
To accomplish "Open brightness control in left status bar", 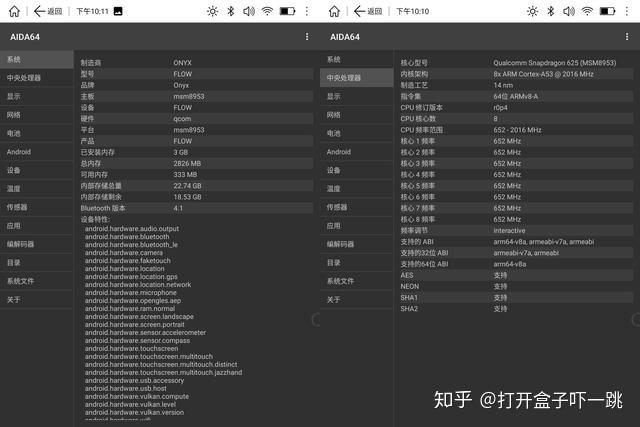I will tap(212, 11).
